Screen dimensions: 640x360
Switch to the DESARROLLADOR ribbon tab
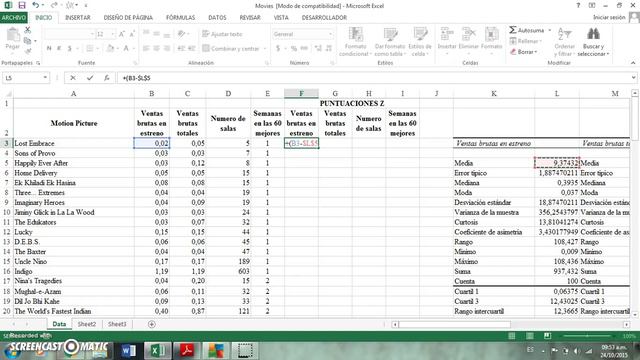tap(324, 18)
